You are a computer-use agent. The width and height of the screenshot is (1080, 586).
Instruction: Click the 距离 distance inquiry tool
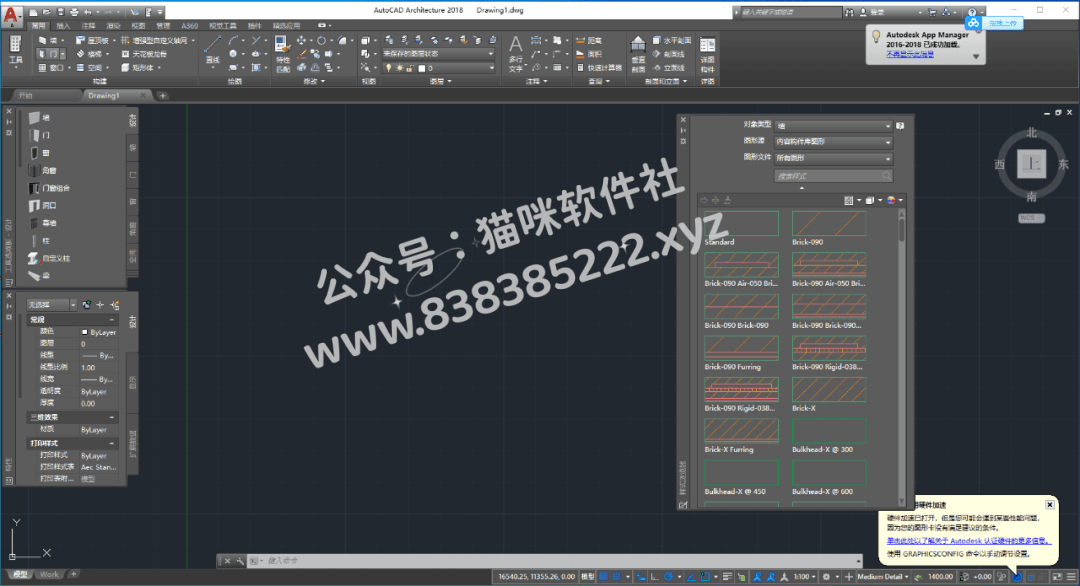pyautogui.click(x=589, y=41)
